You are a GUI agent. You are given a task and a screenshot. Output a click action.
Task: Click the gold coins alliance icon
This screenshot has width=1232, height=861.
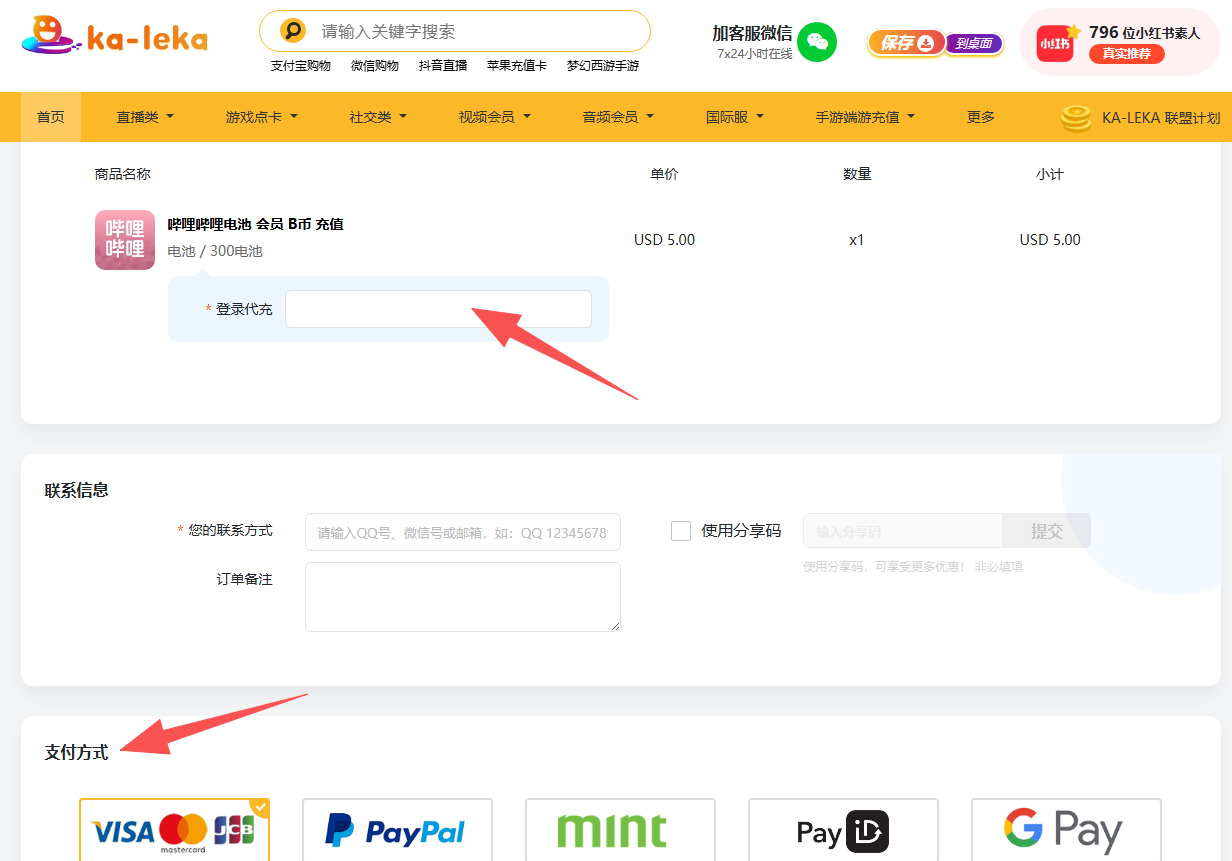click(x=1076, y=118)
